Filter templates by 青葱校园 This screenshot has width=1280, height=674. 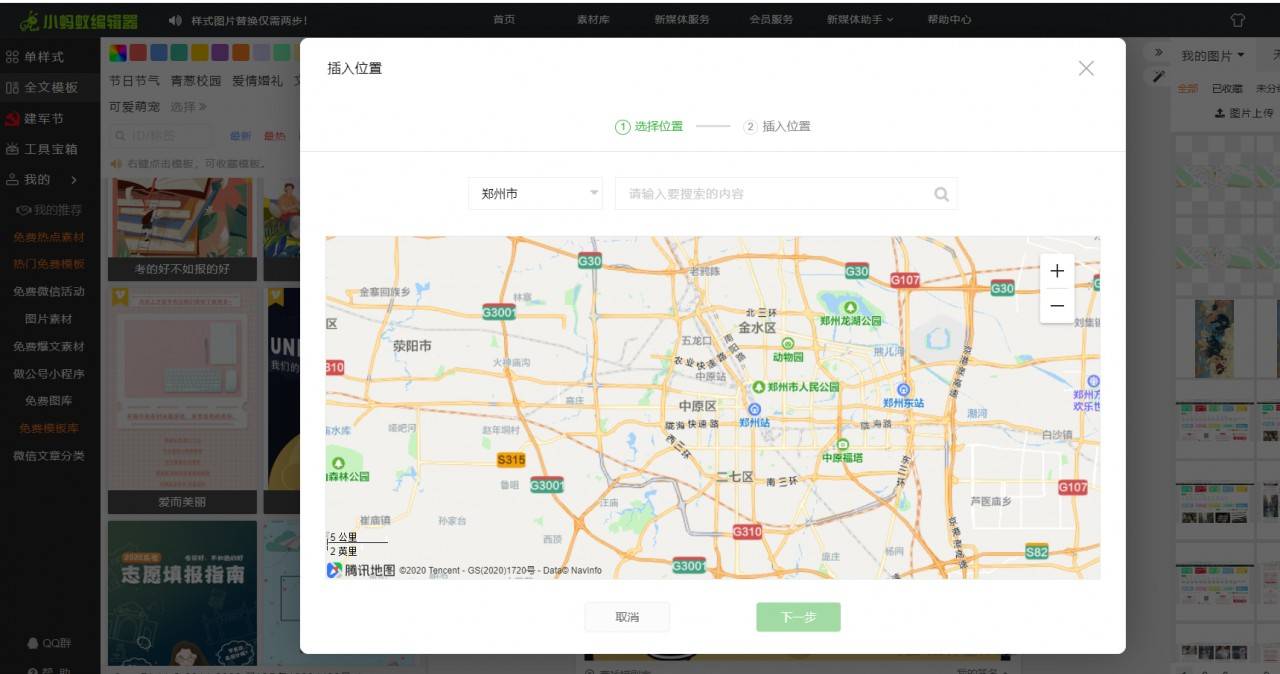click(x=196, y=81)
